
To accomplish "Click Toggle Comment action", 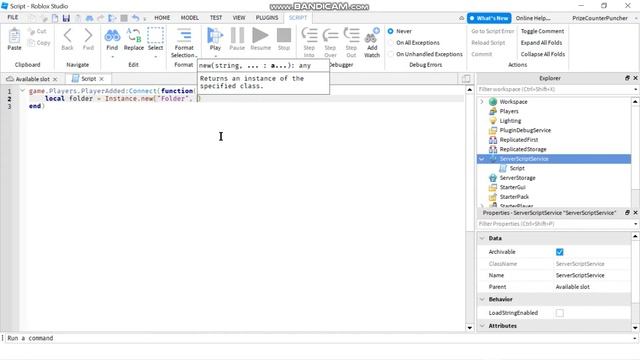I will click(x=542, y=31).
